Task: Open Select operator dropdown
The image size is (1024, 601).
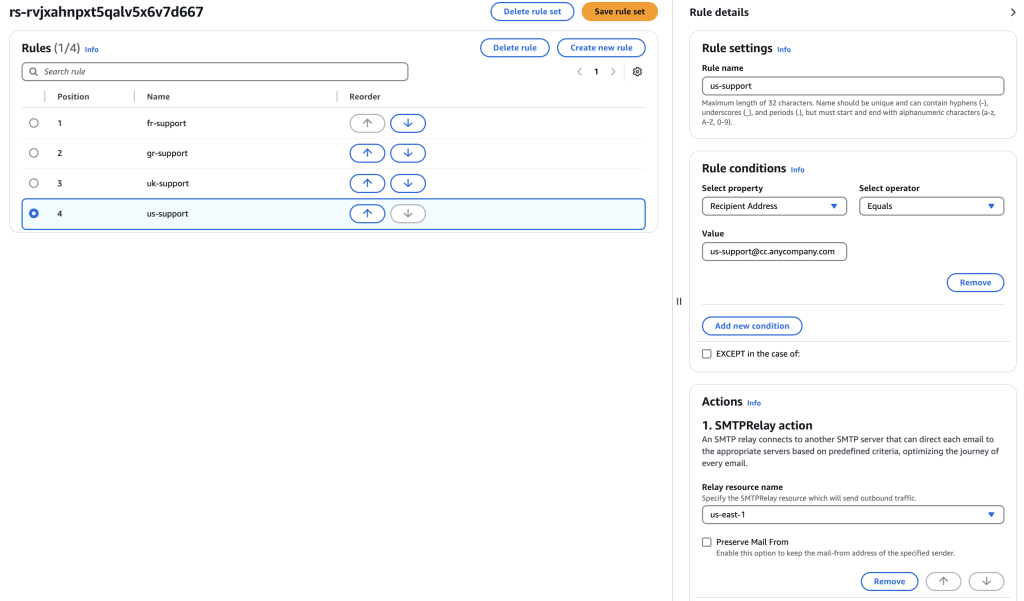Action: pyautogui.click(x=931, y=206)
